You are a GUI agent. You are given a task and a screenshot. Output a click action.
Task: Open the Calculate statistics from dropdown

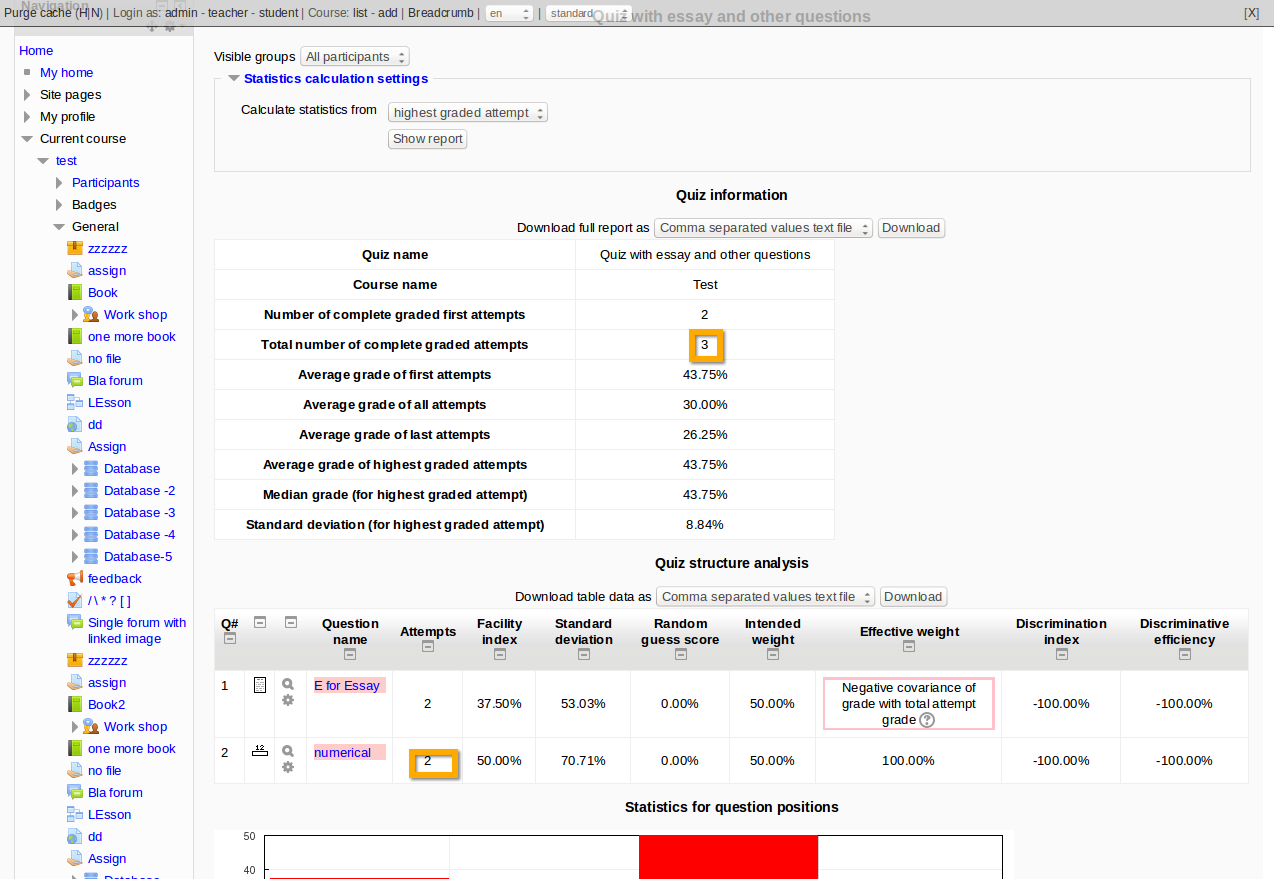pyautogui.click(x=468, y=113)
